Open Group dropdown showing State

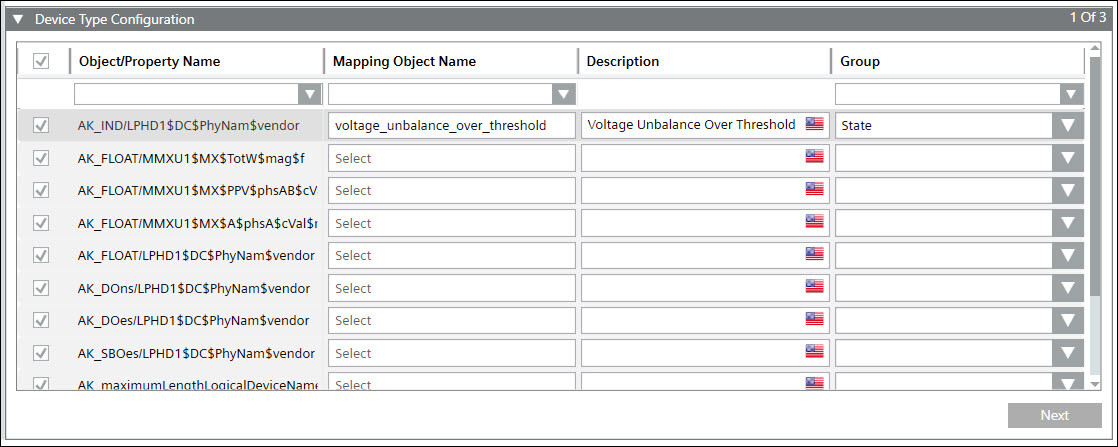[x=1068, y=125]
